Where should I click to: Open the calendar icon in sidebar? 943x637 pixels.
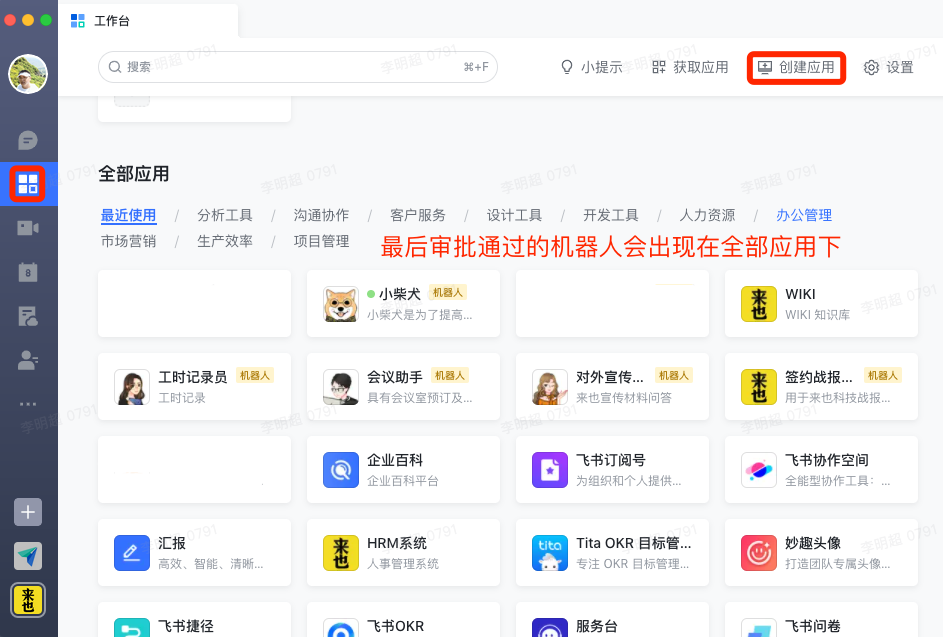pyautogui.click(x=28, y=272)
